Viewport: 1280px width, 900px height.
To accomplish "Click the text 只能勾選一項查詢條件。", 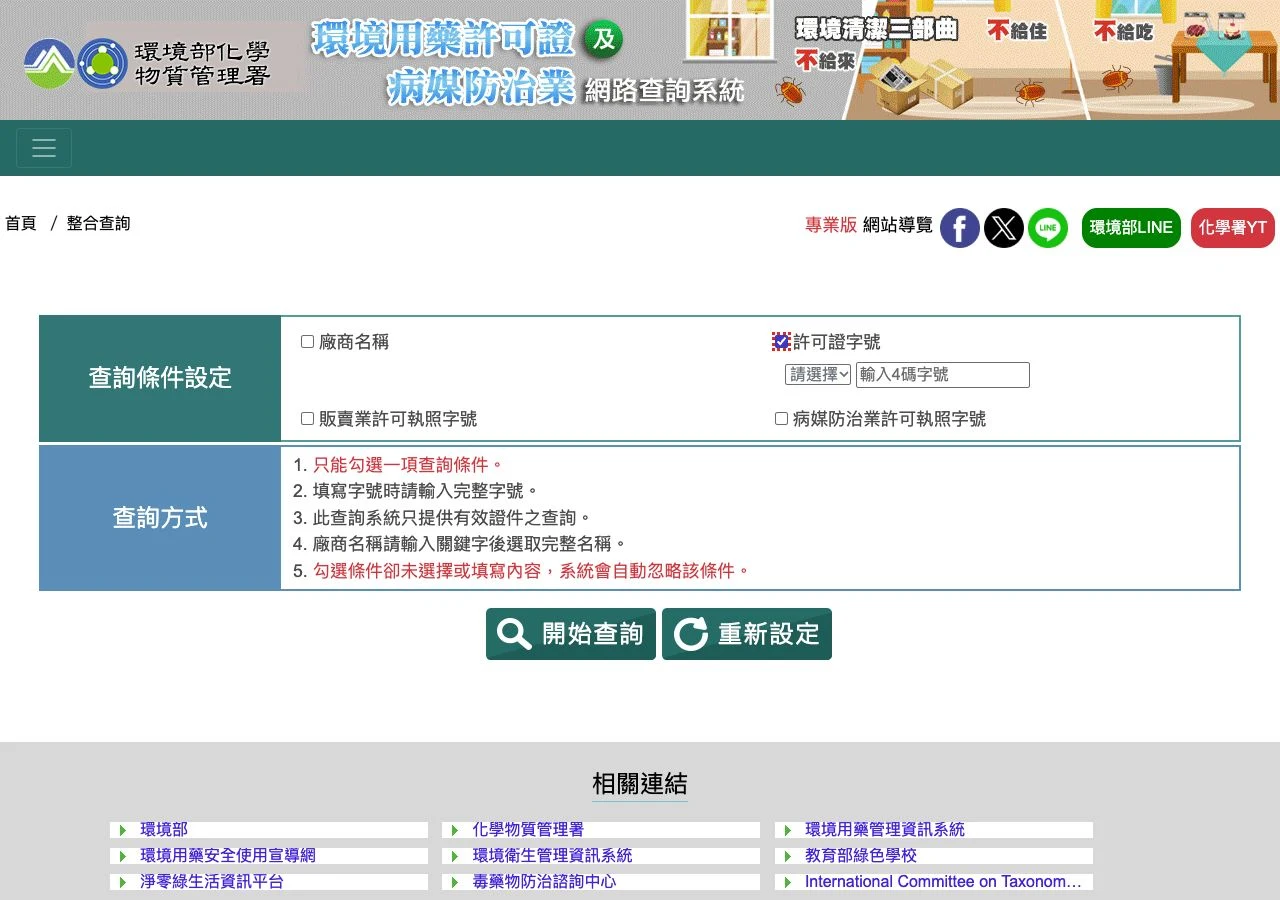I will 409,465.
